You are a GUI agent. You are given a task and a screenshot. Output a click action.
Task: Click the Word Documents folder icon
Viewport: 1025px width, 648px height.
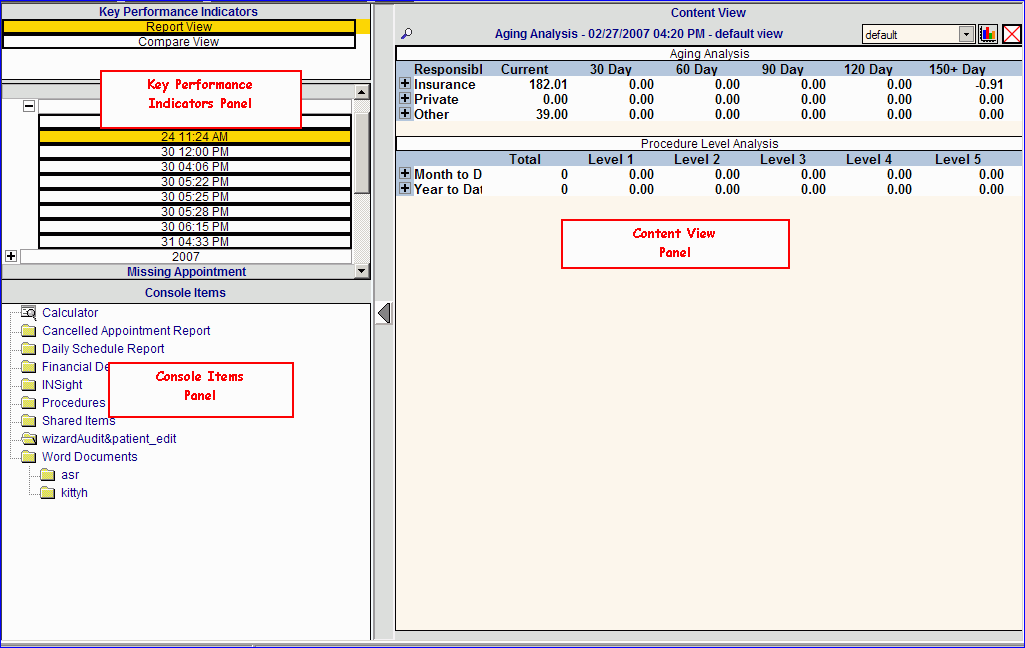[x=28, y=457]
